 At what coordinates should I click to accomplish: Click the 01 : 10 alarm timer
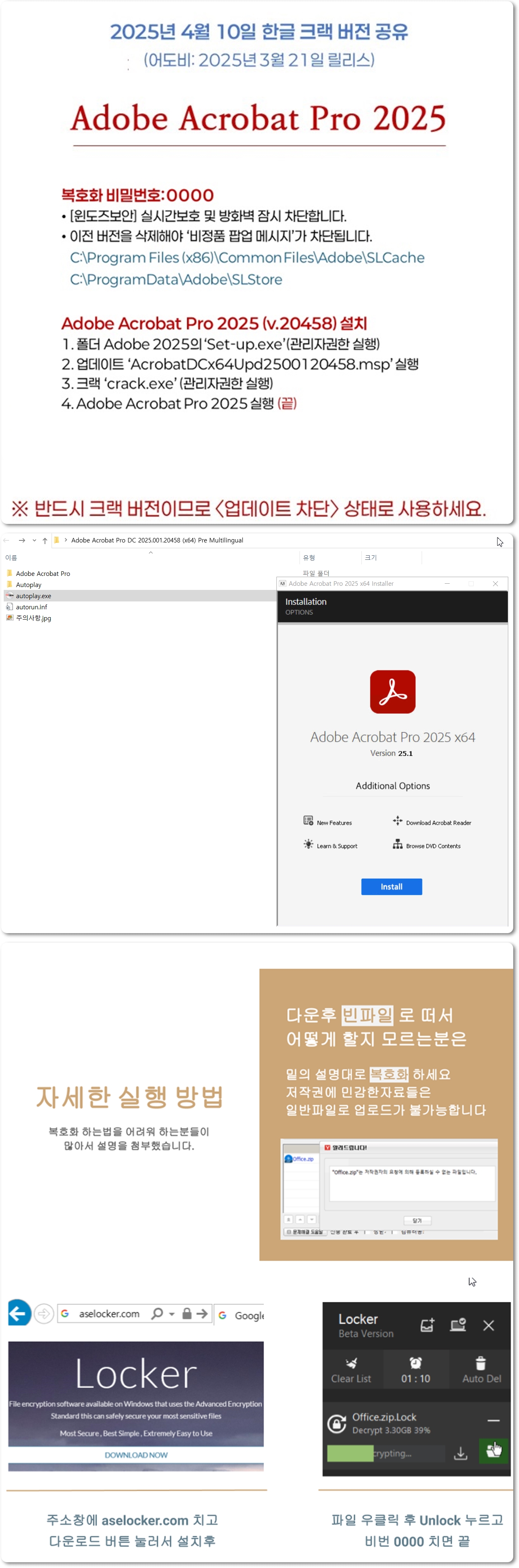(415, 1369)
